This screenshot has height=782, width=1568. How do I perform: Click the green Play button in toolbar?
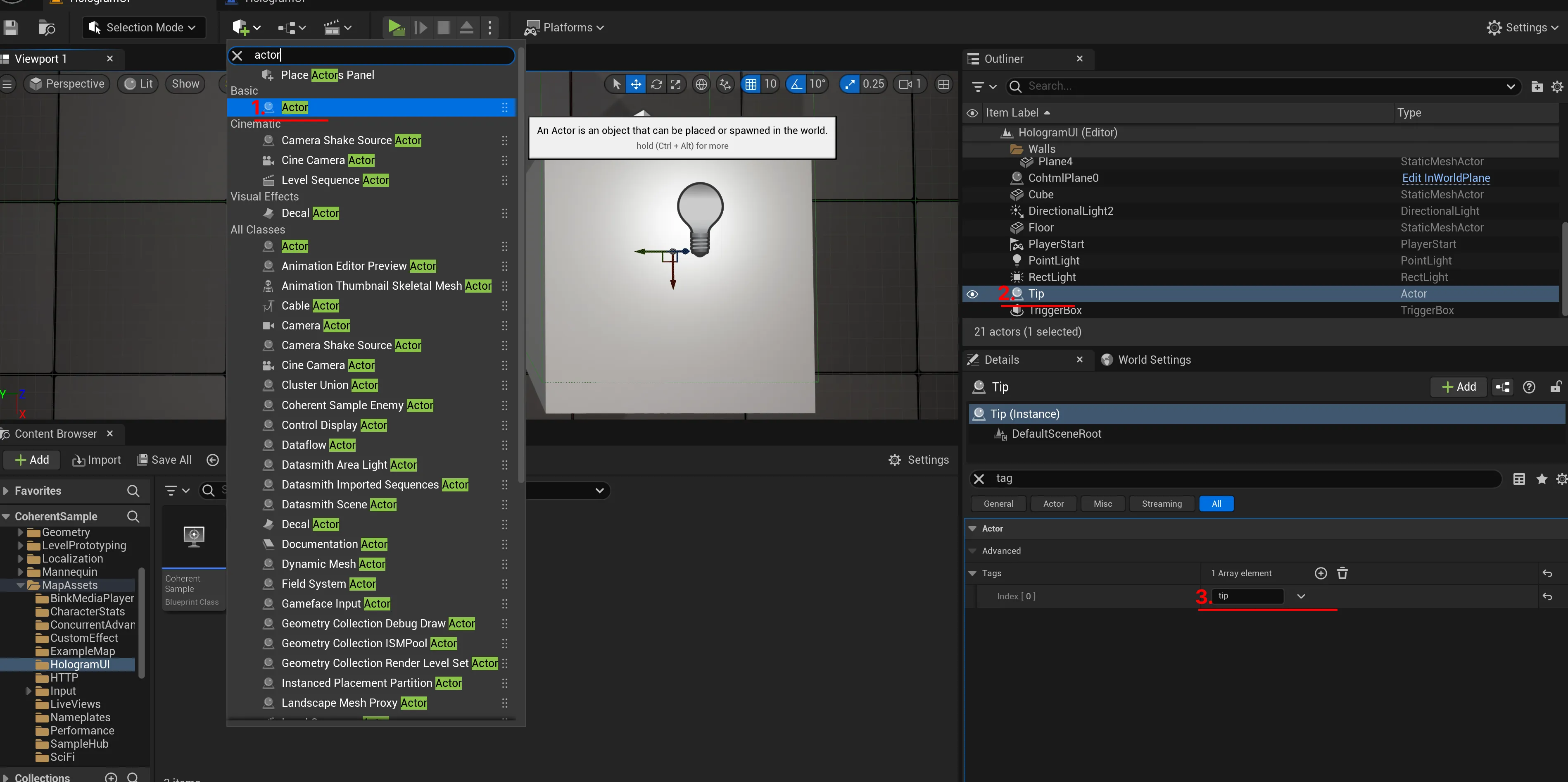click(x=396, y=27)
